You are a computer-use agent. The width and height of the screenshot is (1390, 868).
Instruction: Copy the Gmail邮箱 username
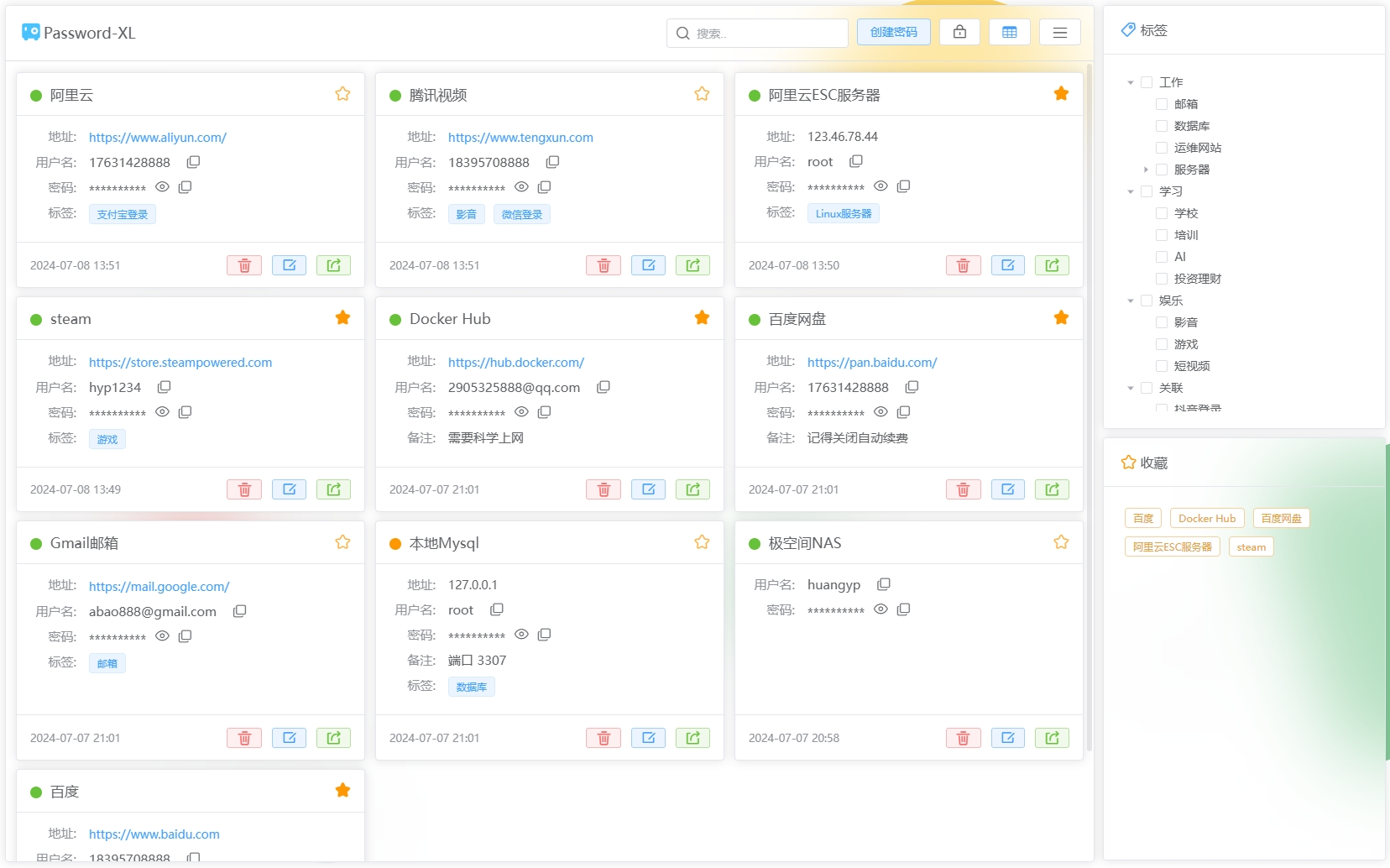(239, 610)
